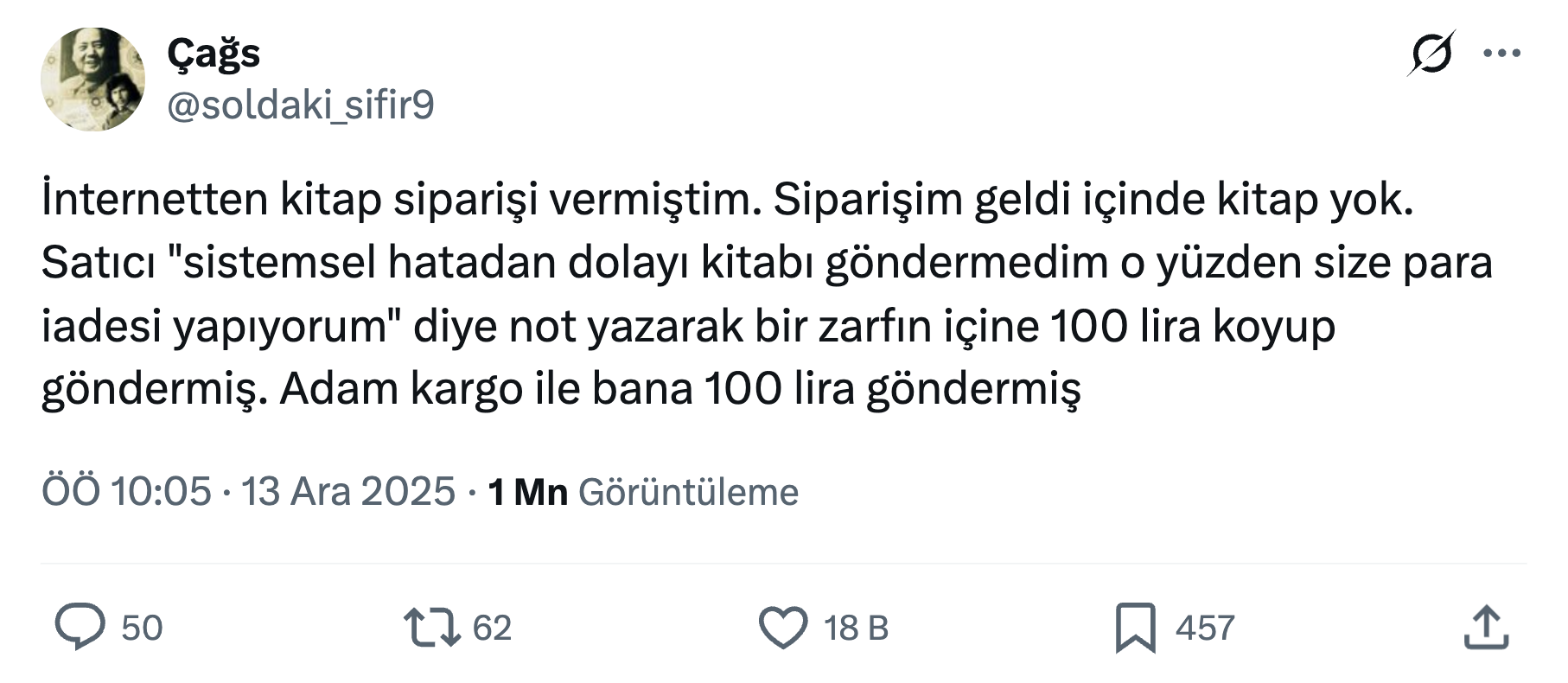
Task: Open the Grok explain-post icon
Action: (x=1431, y=54)
